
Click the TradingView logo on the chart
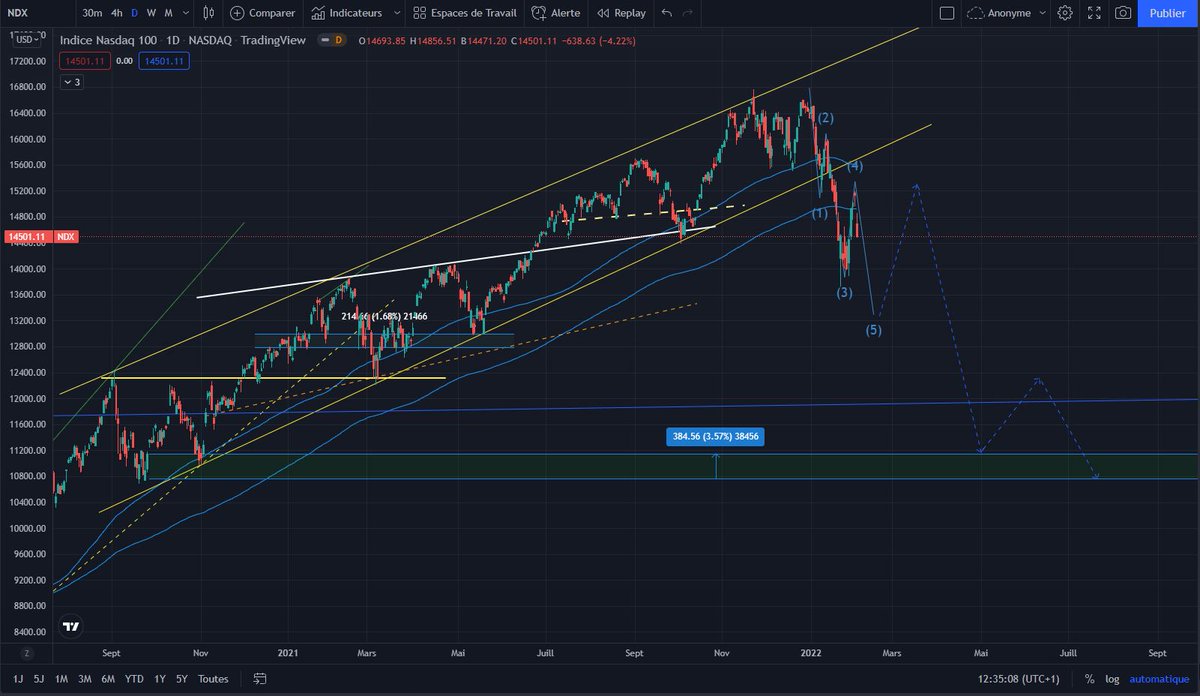tap(70, 627)
